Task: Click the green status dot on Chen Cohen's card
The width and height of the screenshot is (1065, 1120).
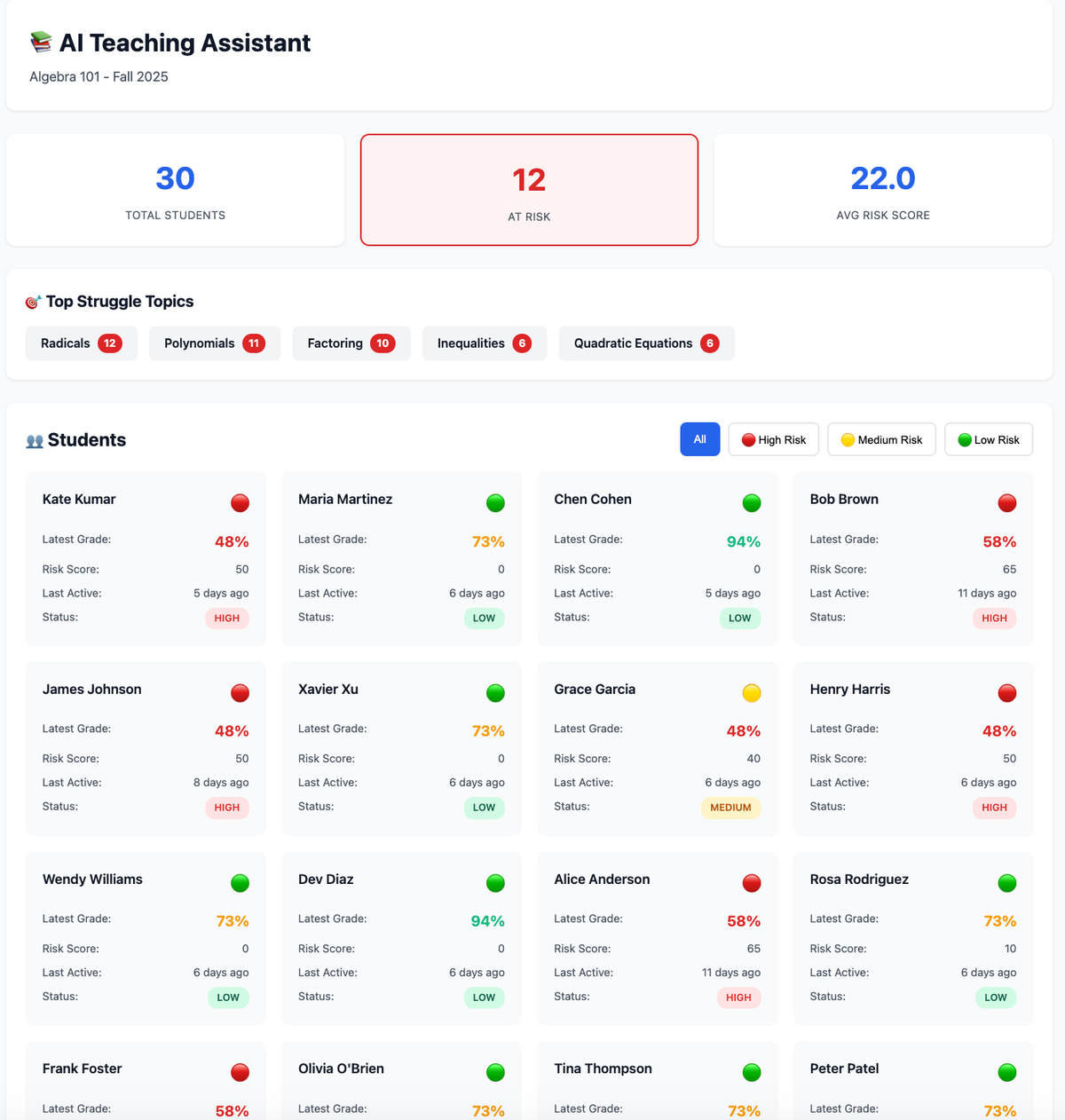Action: pos(752,502)
